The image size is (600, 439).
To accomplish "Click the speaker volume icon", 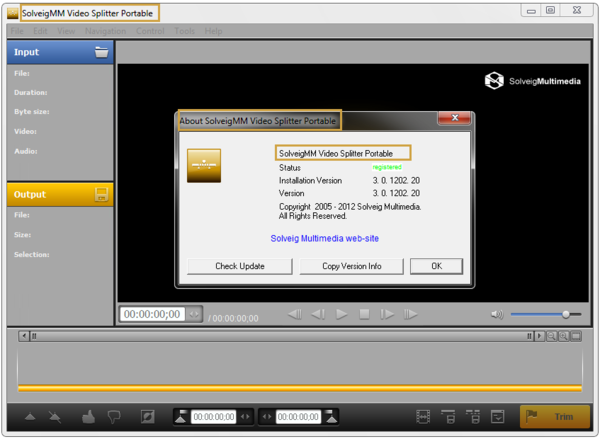I will 497,314.
